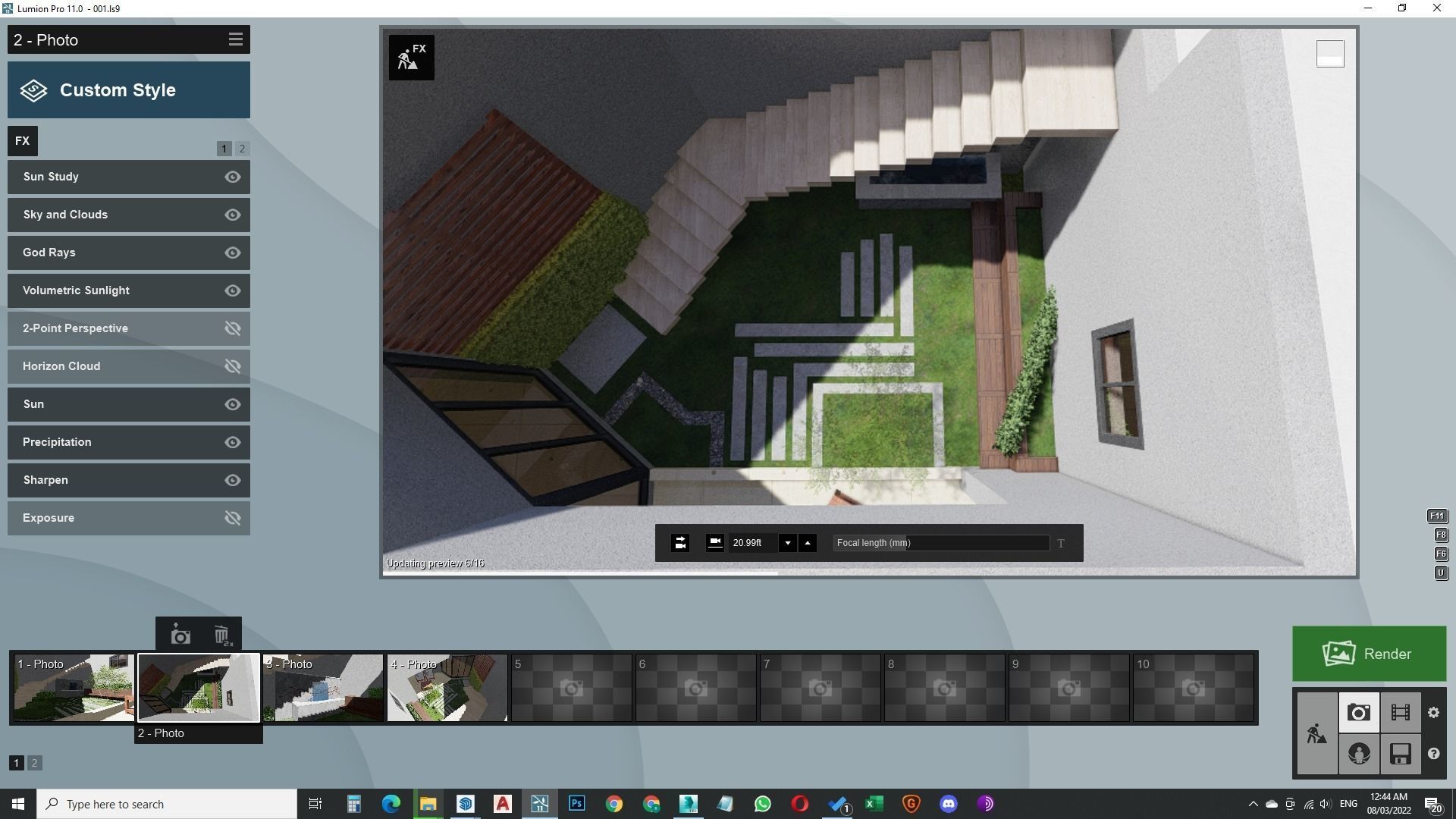This screenshot has height=819, width=1456.
Task: Click the save floppy disk icon
Action: tap(1400, 754)
